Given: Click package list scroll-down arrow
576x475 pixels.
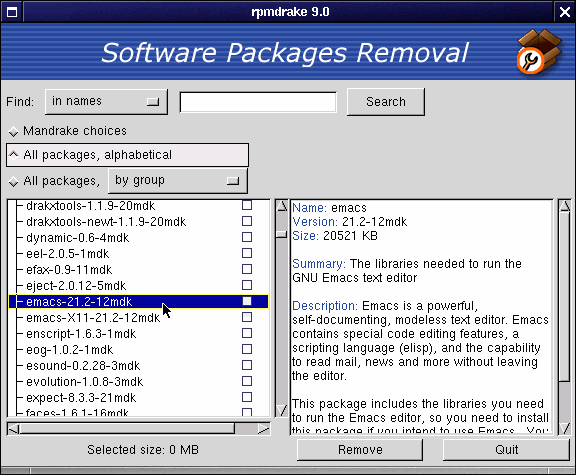Looking at the screenshot, I should point(282,410).
